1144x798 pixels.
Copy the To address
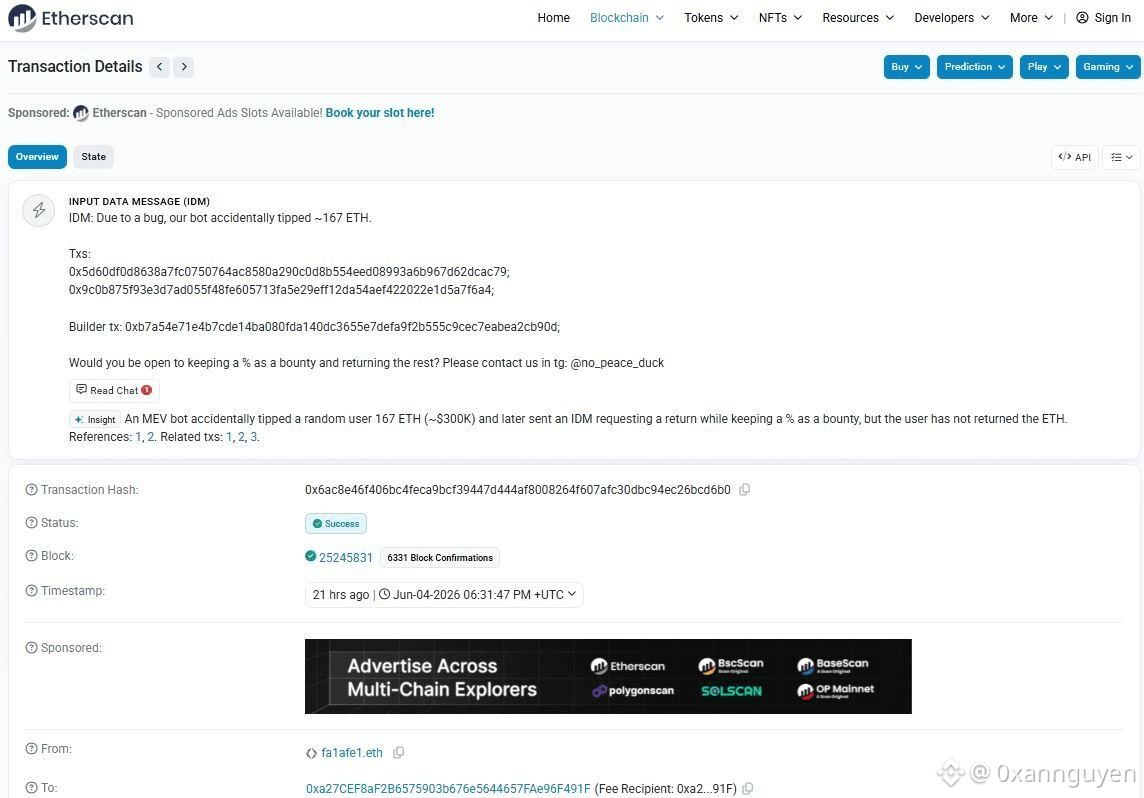click(x=748, y=789)
